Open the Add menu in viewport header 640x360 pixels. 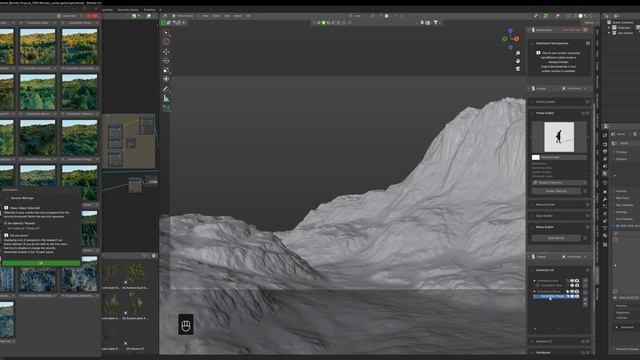[227, 16]
